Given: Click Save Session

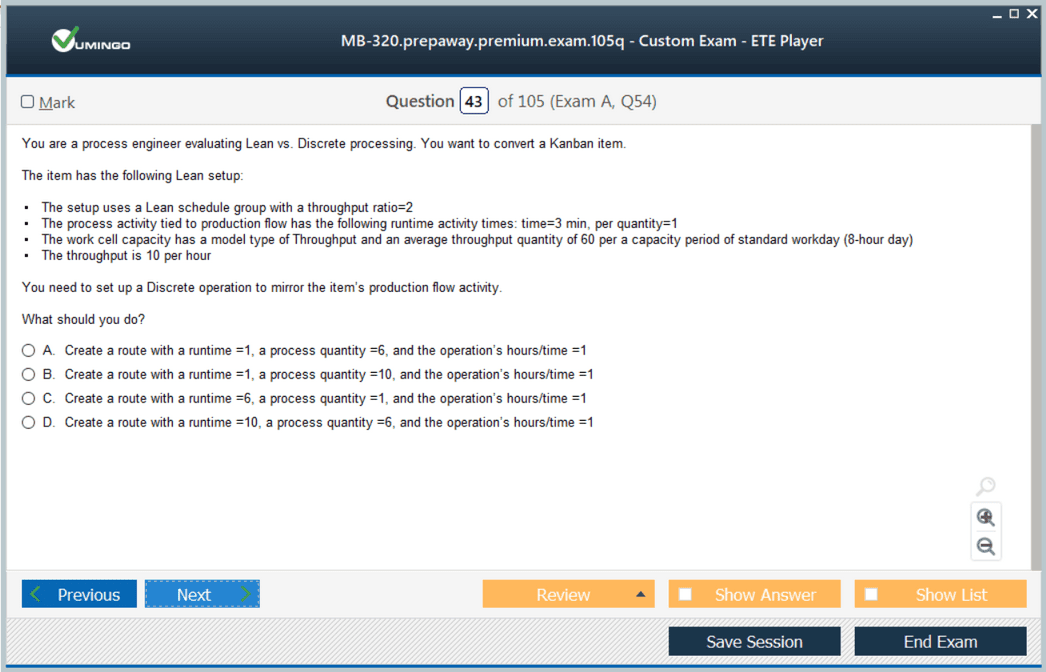Looking at the screenshot, I should pyautogui.click(x=754, y=641).
